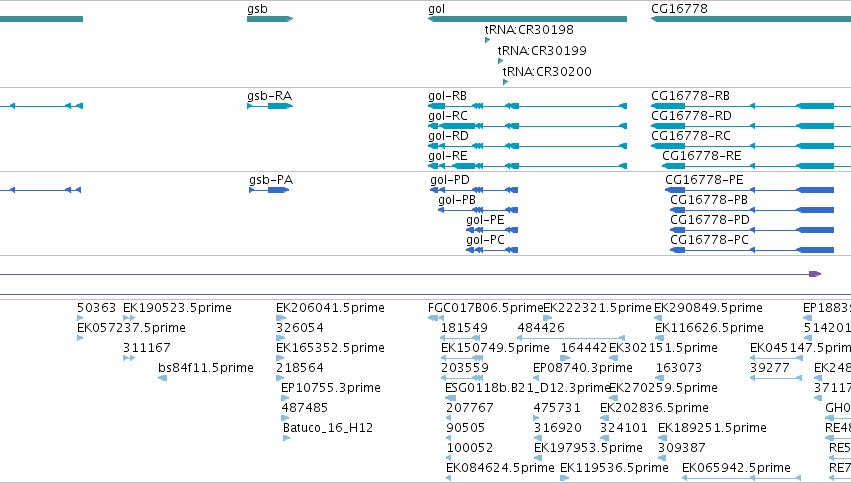
Task: Click the tRNA:CR30200 arrow marker
Action: 505,82
